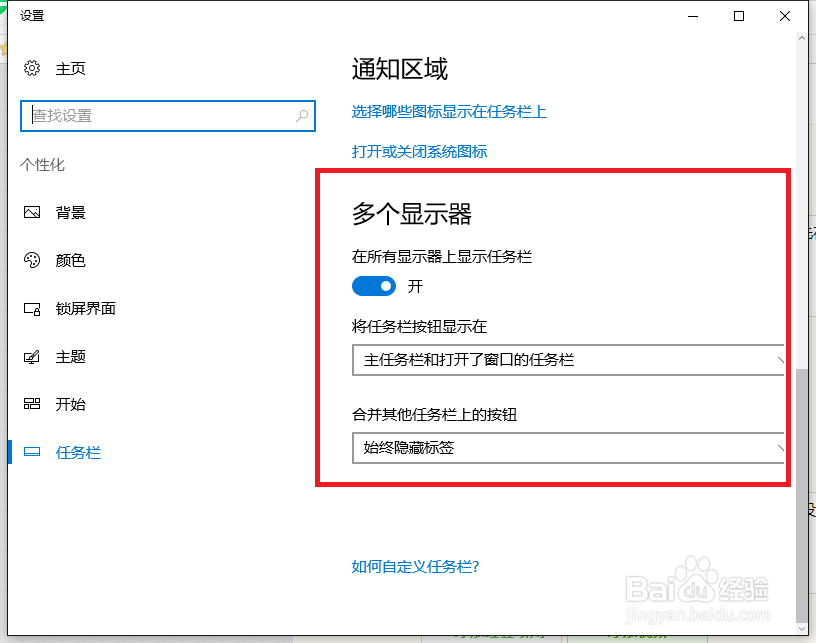Click into the 查找设置 search field
This screenshot has height=643, width=816.
[x=168, y=115]
